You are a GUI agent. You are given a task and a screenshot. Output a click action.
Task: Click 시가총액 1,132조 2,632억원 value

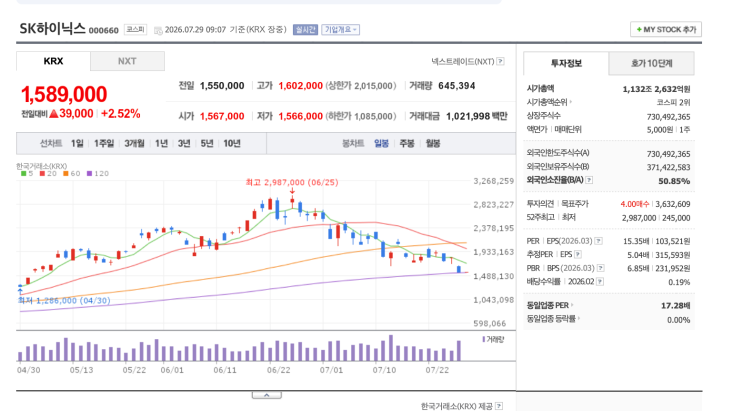pyautogui.click(x=656, y=89)
